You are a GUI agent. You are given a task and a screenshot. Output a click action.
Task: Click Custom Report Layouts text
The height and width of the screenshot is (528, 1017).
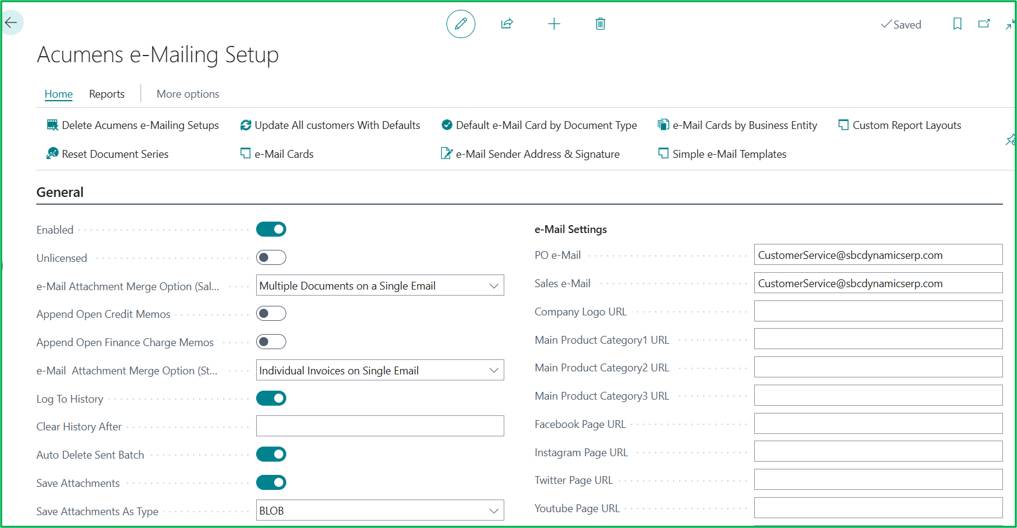coord(907,125)
